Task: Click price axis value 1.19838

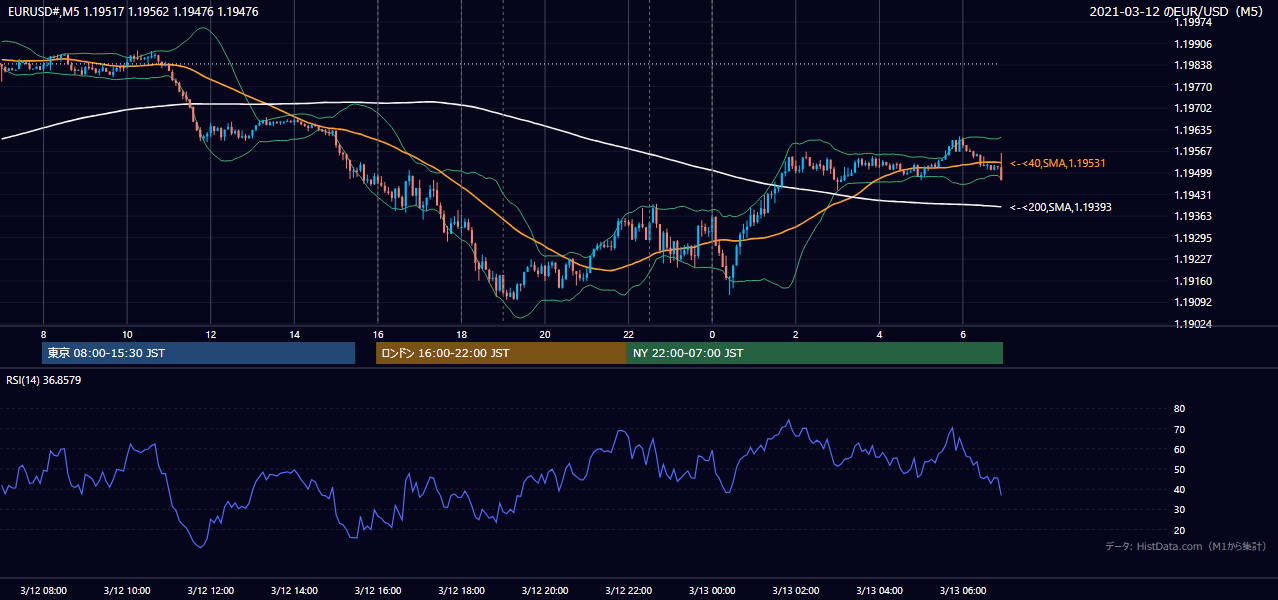Action: pos(1193,66)
